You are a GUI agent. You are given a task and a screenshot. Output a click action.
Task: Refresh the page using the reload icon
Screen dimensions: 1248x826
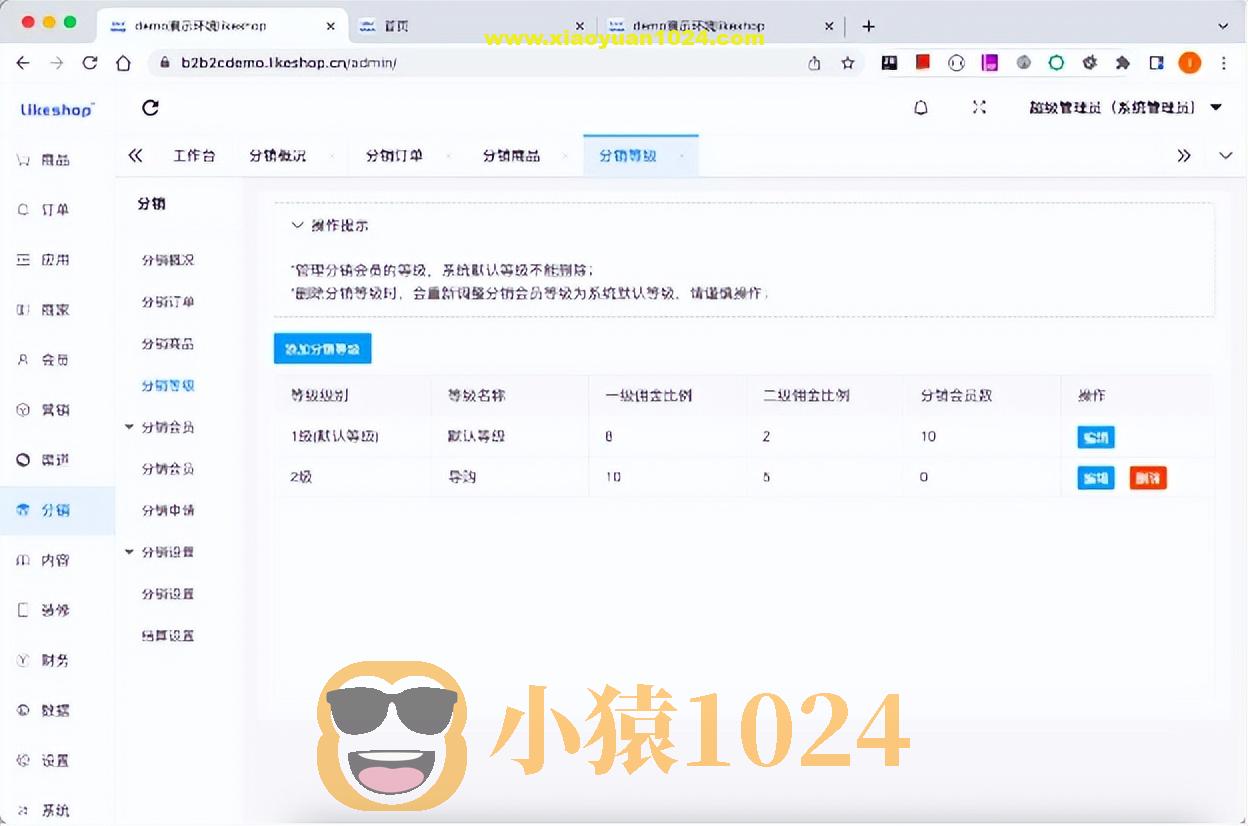tap(150, 107)
